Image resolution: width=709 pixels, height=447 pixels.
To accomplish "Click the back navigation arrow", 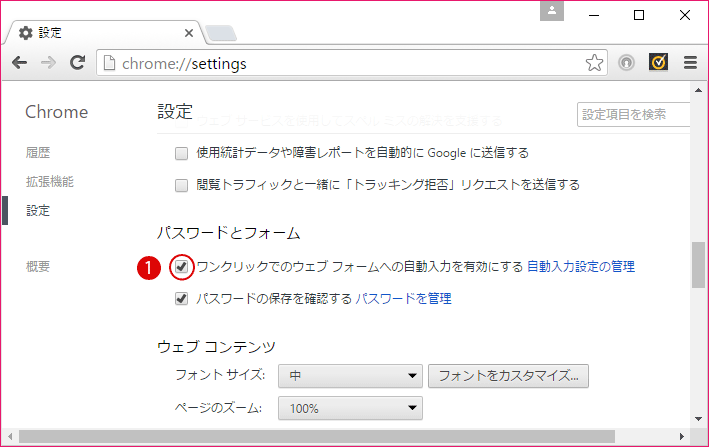I will [x=19, y=63].
